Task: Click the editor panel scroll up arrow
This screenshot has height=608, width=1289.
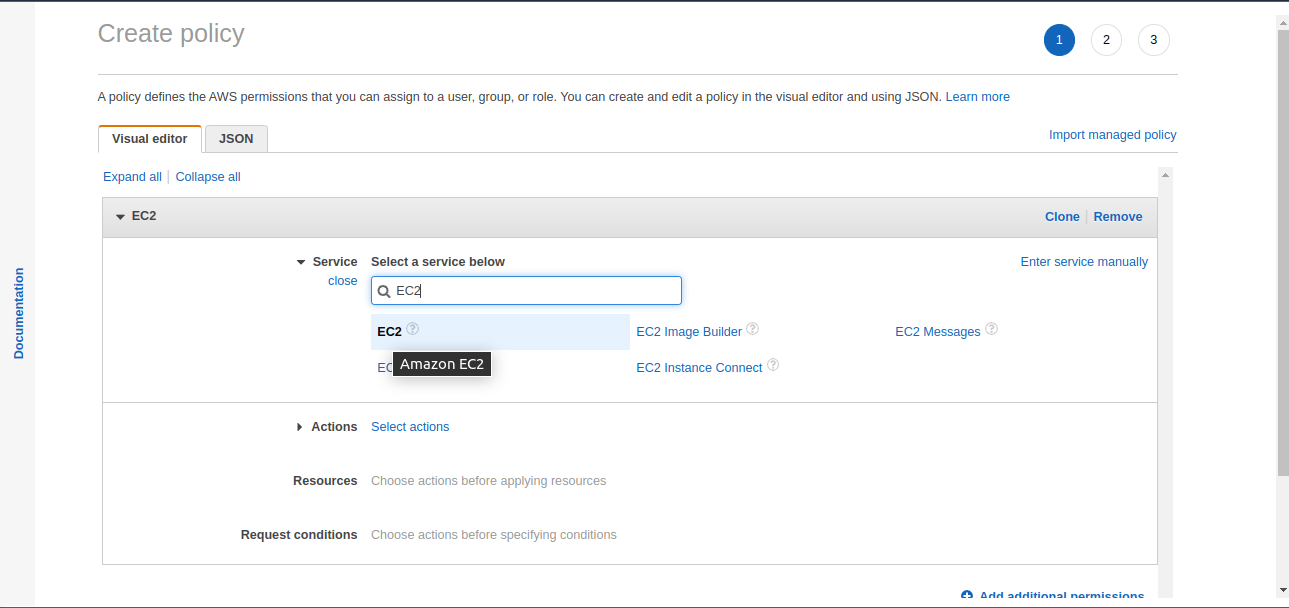Action: click(1164, 175)
